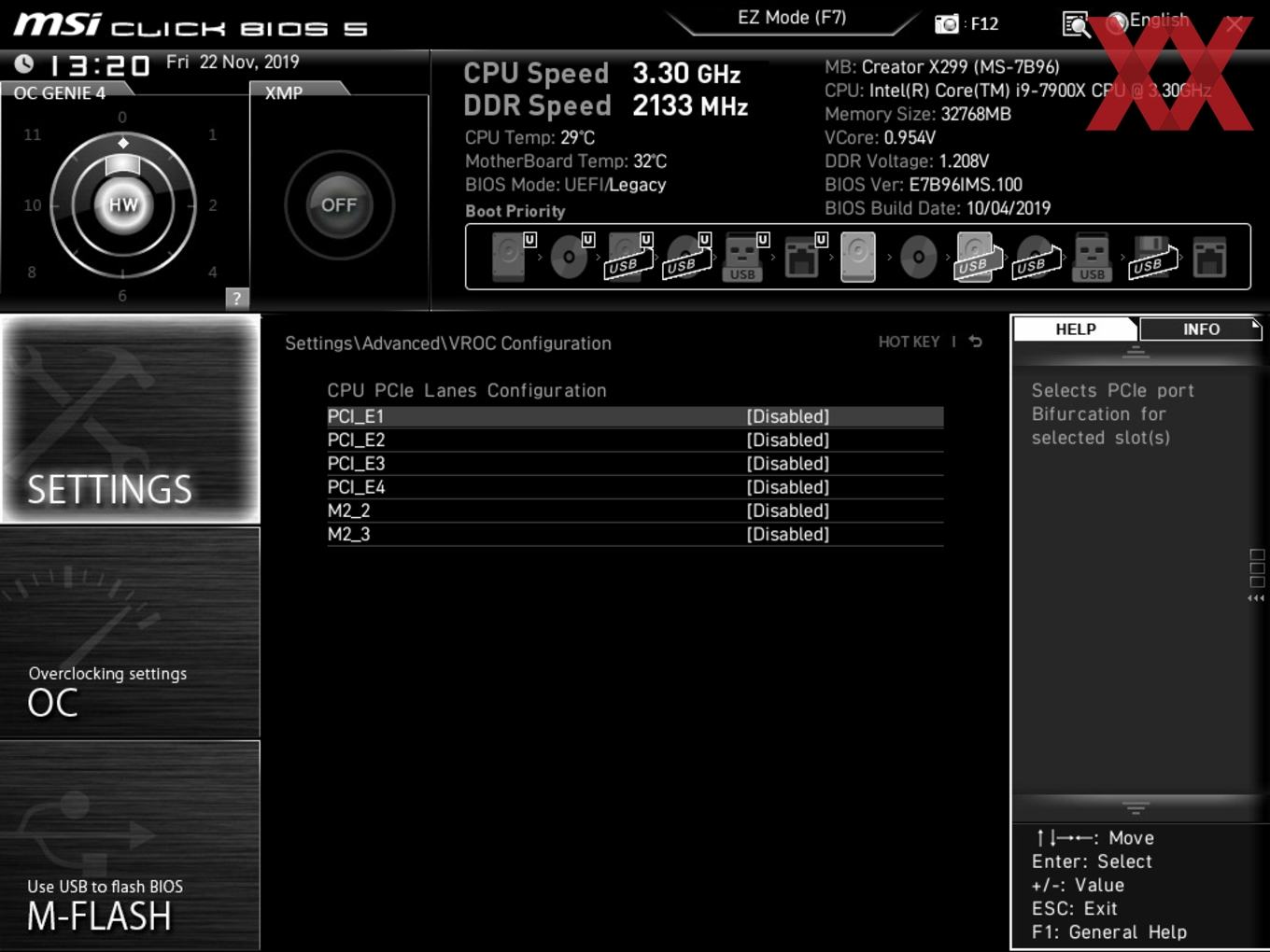1270x952 pixels.
Task: Switch to the HELP tab
Action: (1076, 329)
